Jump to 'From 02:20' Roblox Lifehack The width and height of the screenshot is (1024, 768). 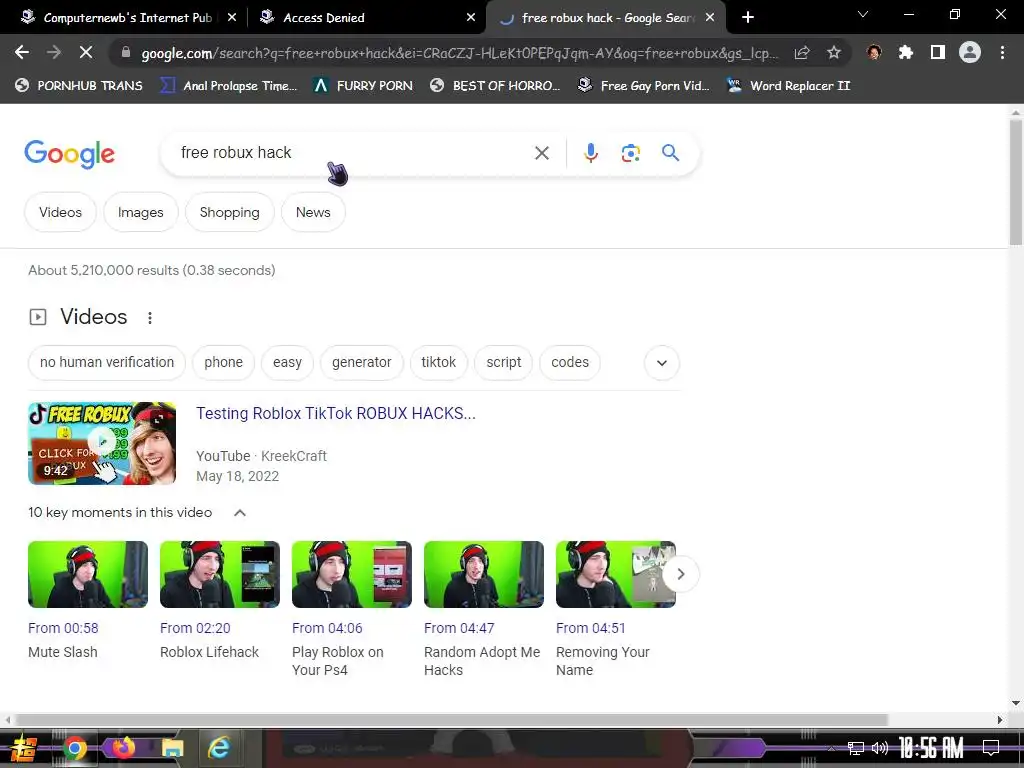pyautogui.click(x=195, y=628)
